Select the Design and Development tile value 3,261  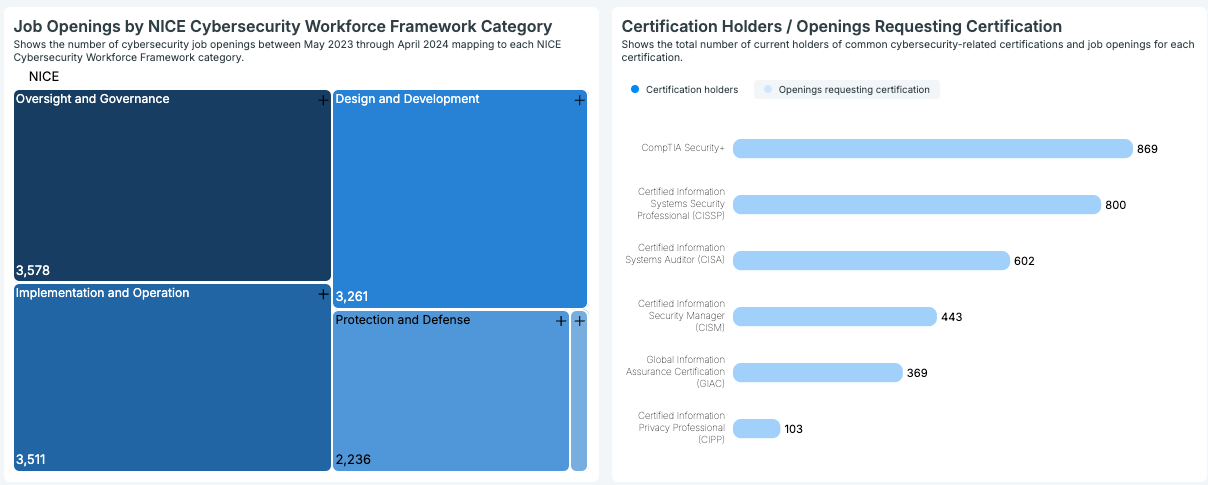pyautogui.click(x=353, y=297)
